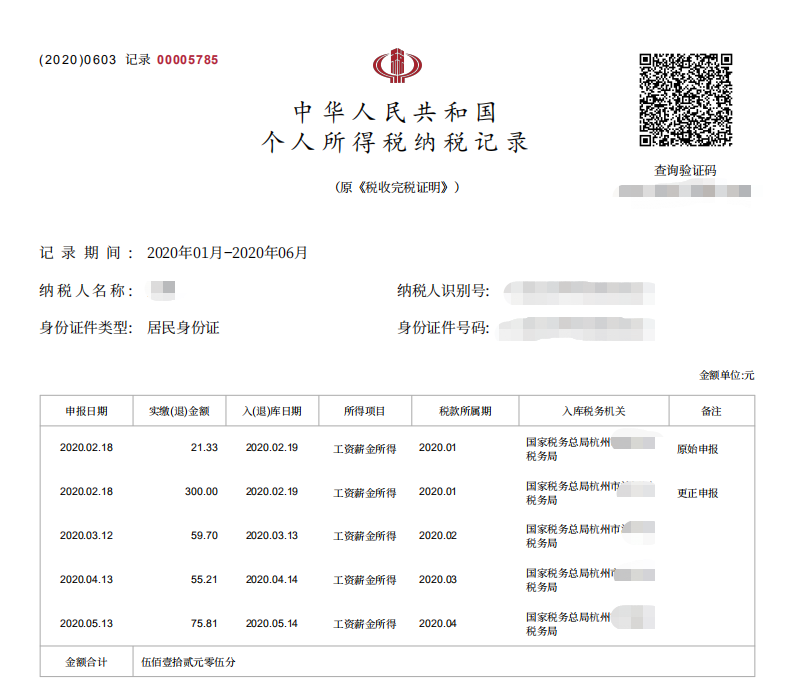Click the 税款所属期 column header
809x689 pixels.
pyautogui.click(x=465, y=411)
